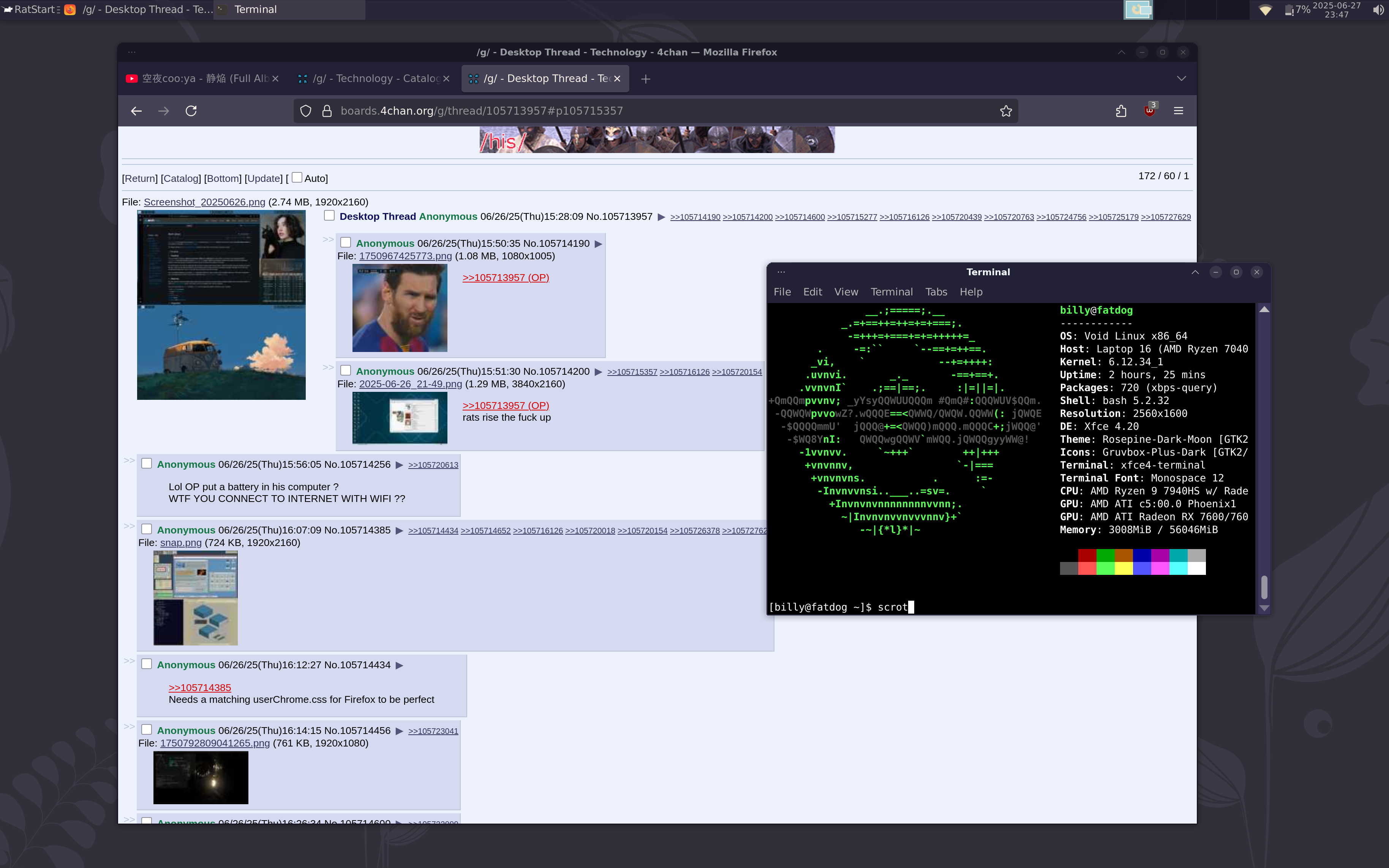Open Firefox window menu dots

click(x=131, y=52)
